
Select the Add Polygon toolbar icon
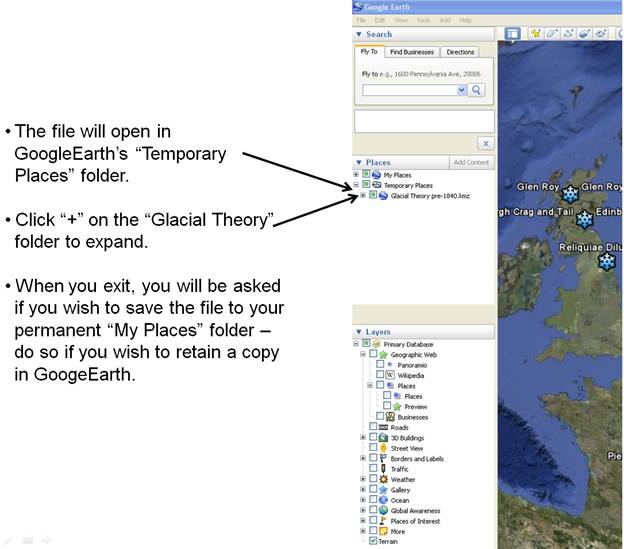552,33
